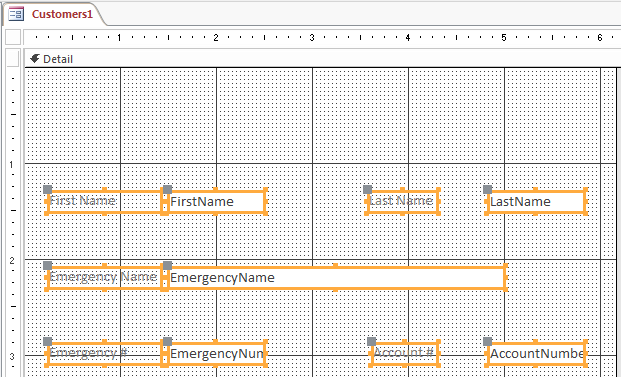Select the FirstName text box
Image resolution: width=621 pixels, height=377 pixels.
(x=216, y=202)
